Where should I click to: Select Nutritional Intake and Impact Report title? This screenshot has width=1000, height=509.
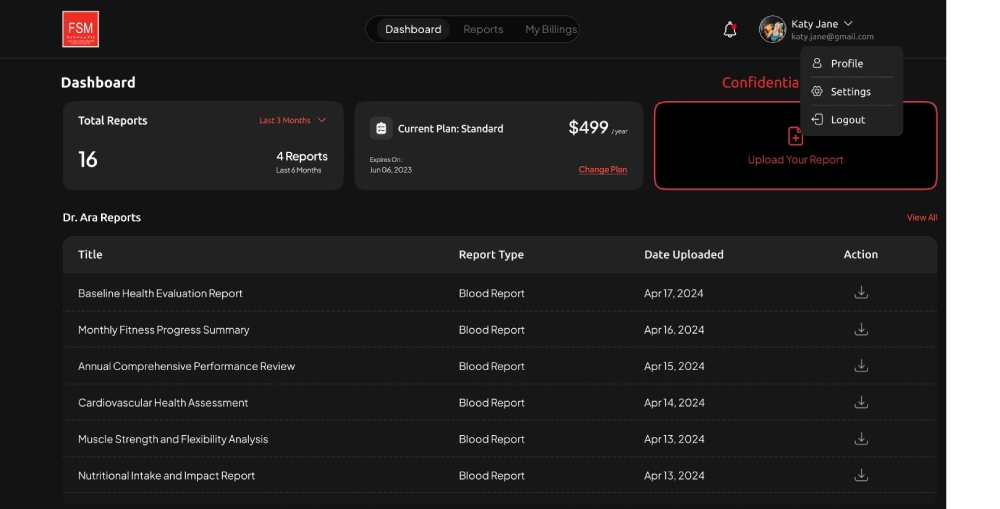click(166, 475)
